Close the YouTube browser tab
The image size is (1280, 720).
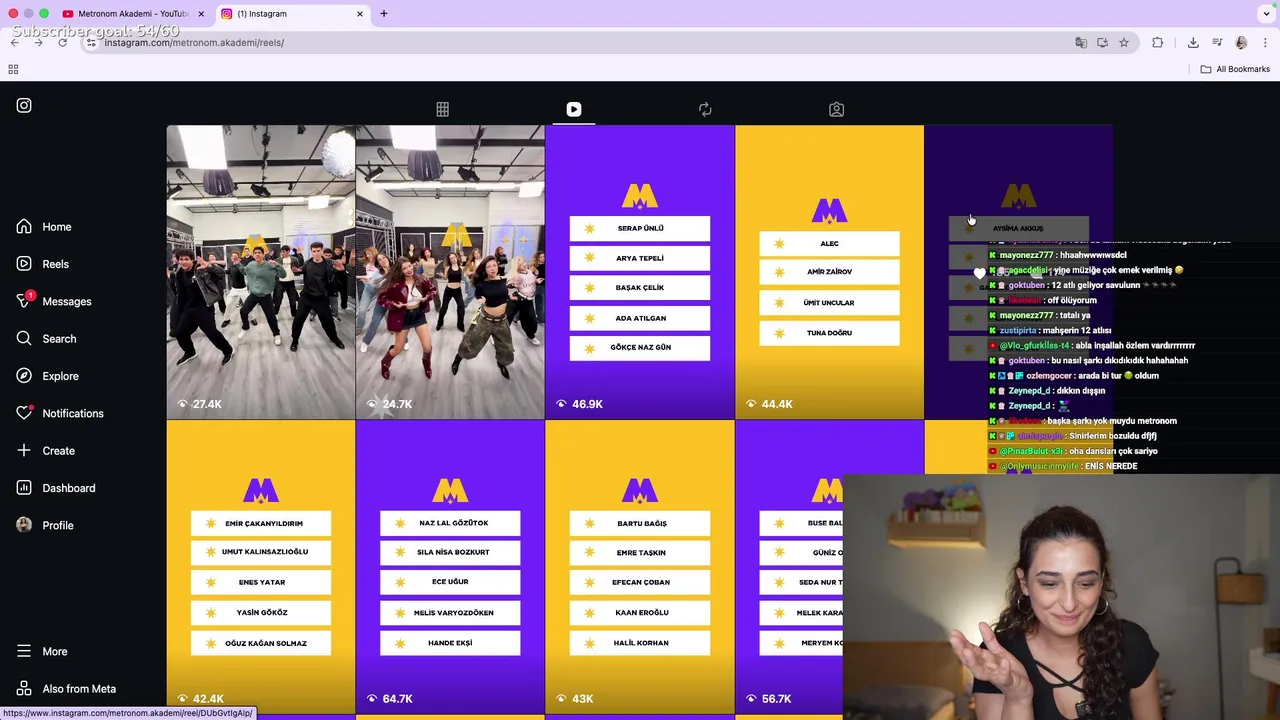pos(201,14)
